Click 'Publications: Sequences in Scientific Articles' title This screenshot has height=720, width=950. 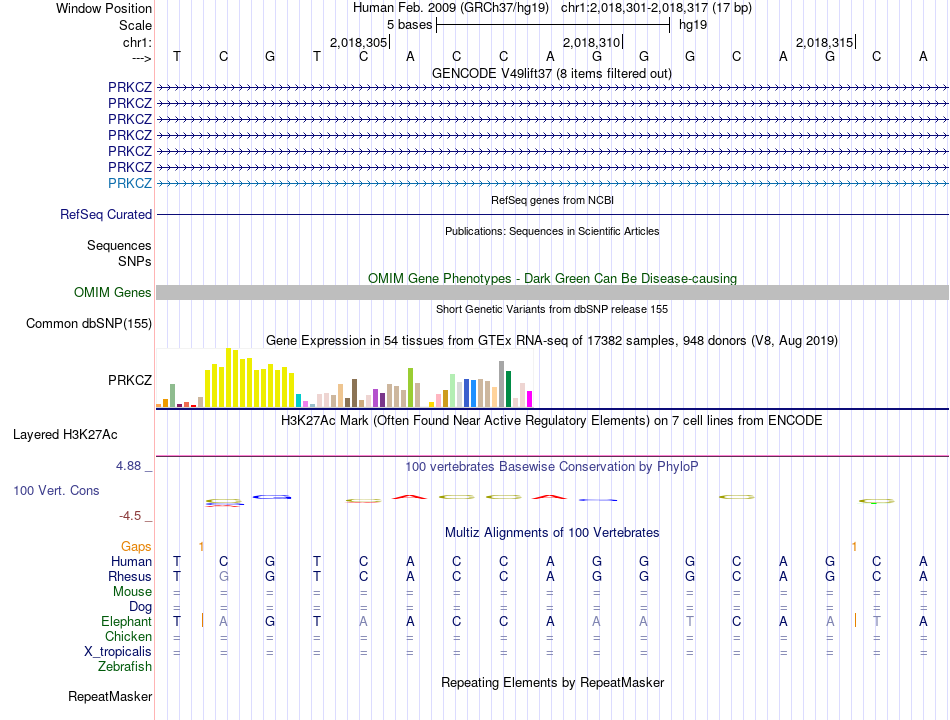(x=552, y=231)
